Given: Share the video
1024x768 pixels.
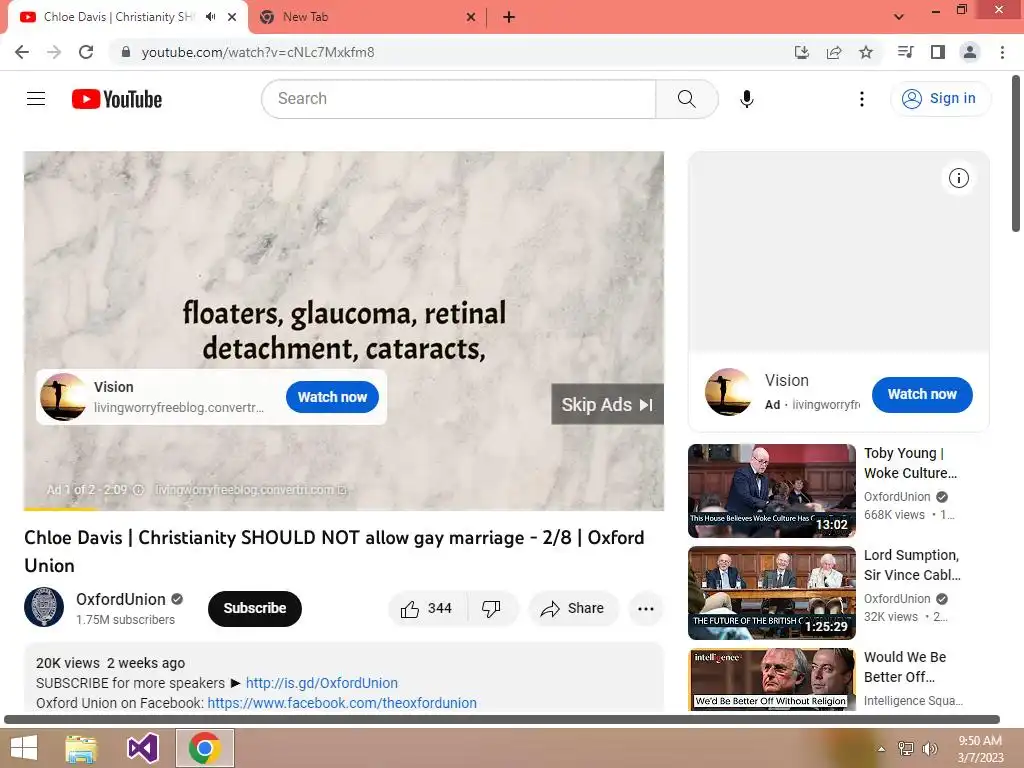Looking at the screenshot, I should (573, 609).
